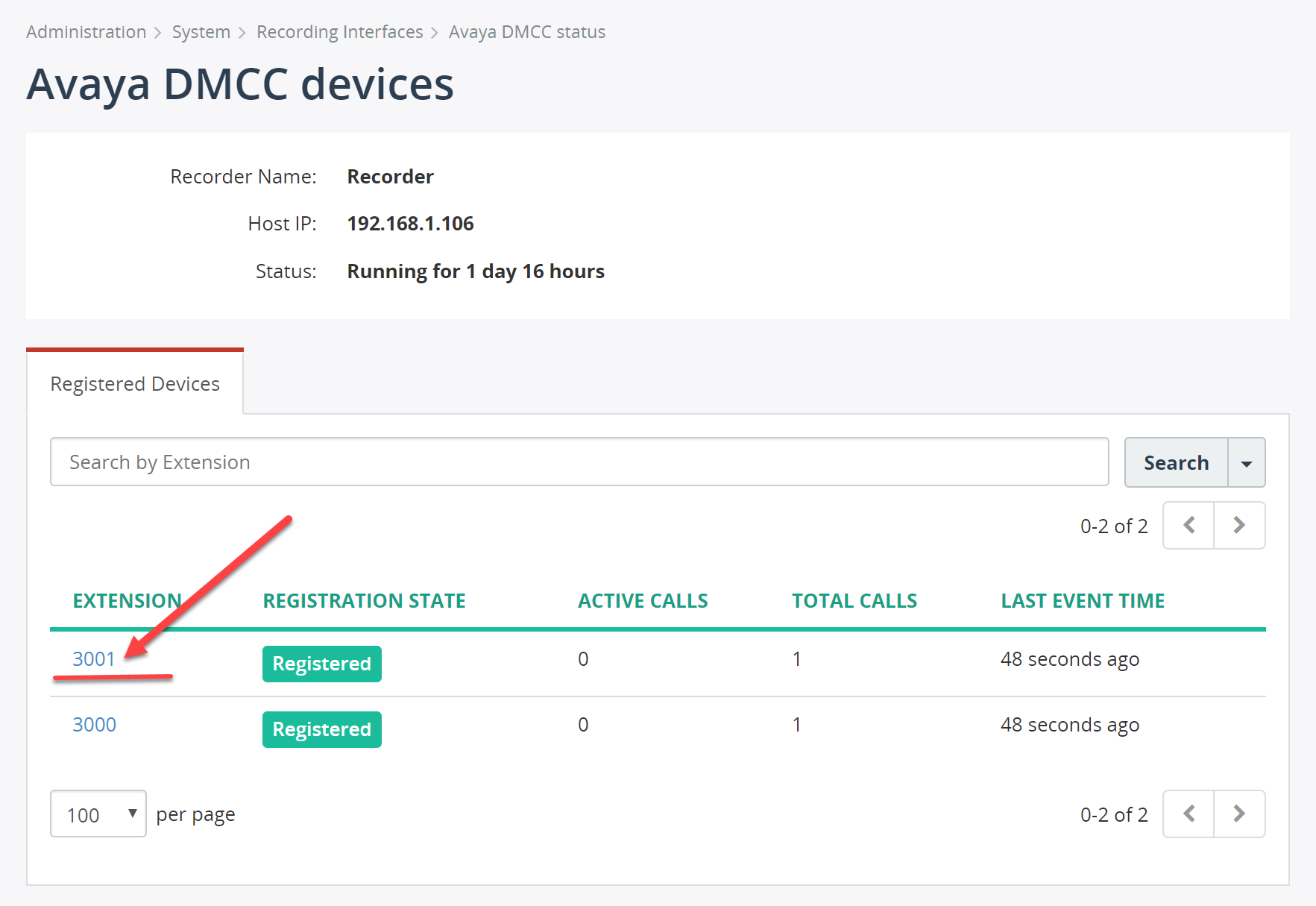Sort by TOTAL CALLS column header

click(854, 601)
